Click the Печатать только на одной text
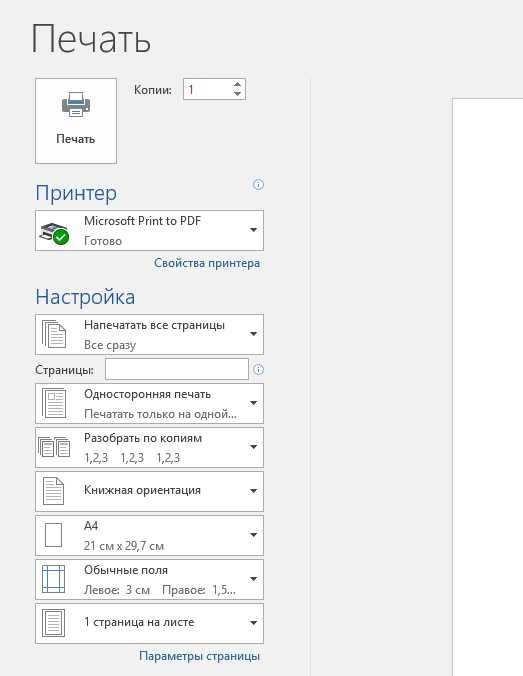The image size is (523, 676). (160, 414)
